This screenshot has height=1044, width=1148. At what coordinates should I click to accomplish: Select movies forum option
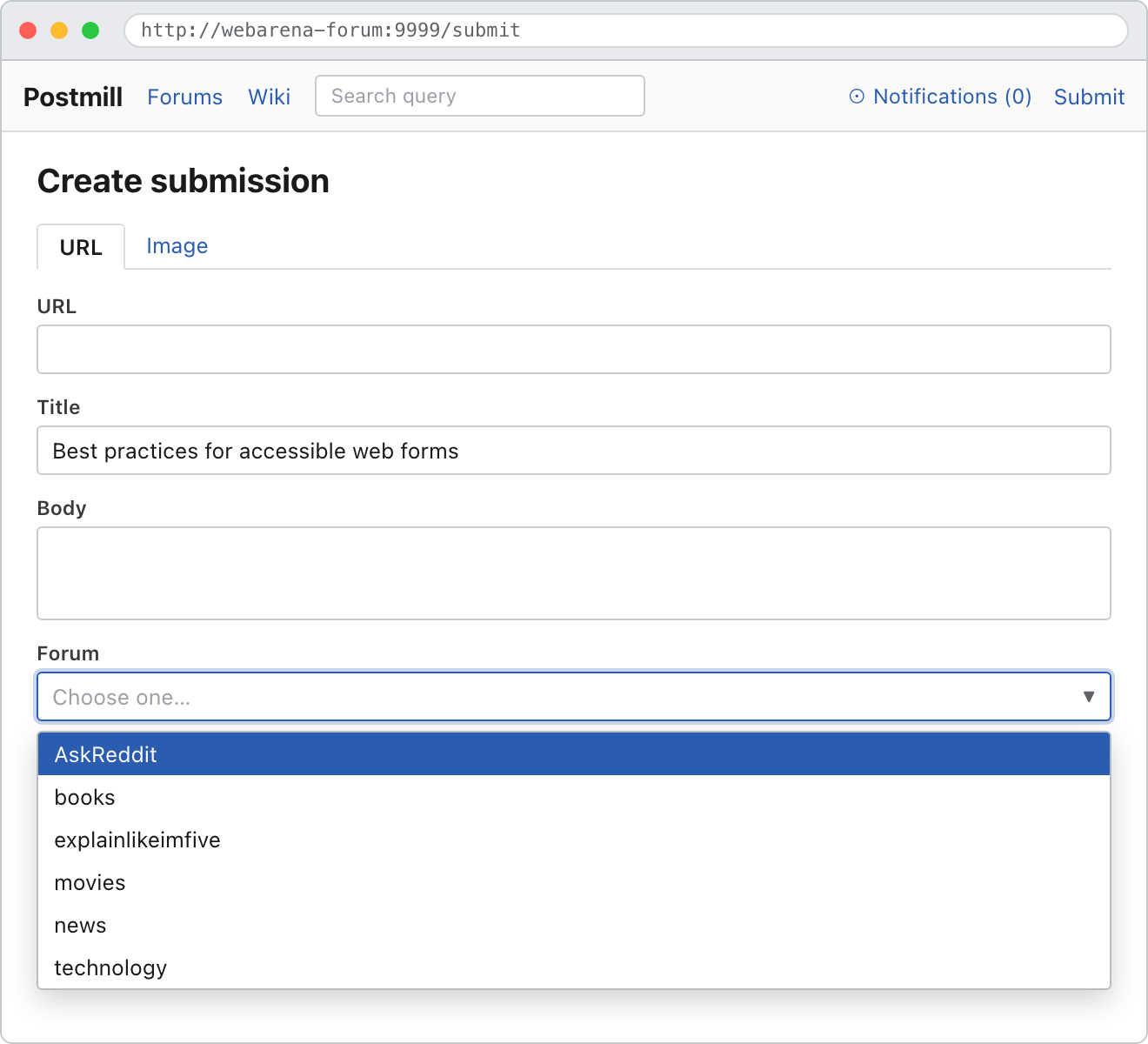(574, 882)
